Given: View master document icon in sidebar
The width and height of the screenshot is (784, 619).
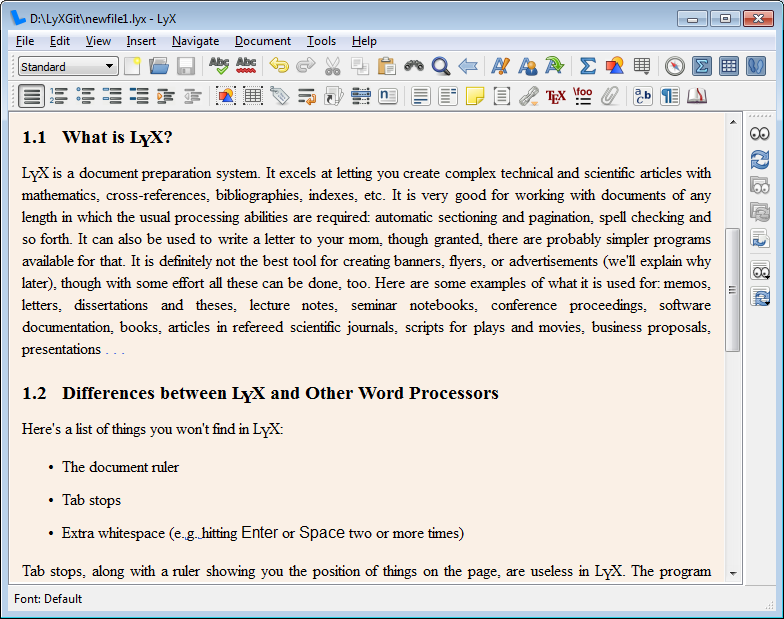Looking at the screenshot, I should pyautogui.click(x=760, y=186).
